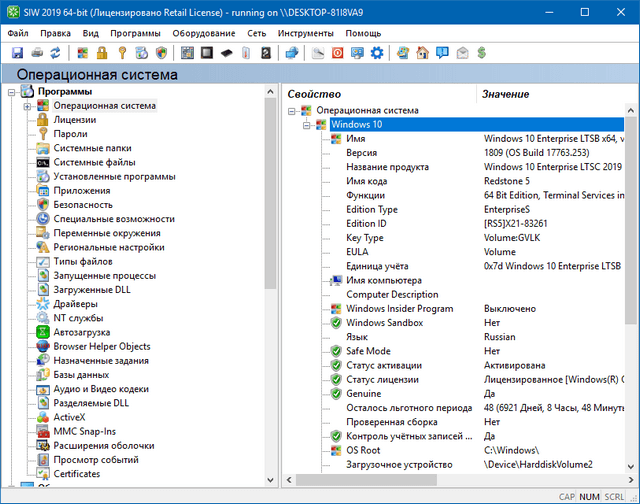
Task: Collapse the Windows 10 node in properties
Action: click(306, 125)
